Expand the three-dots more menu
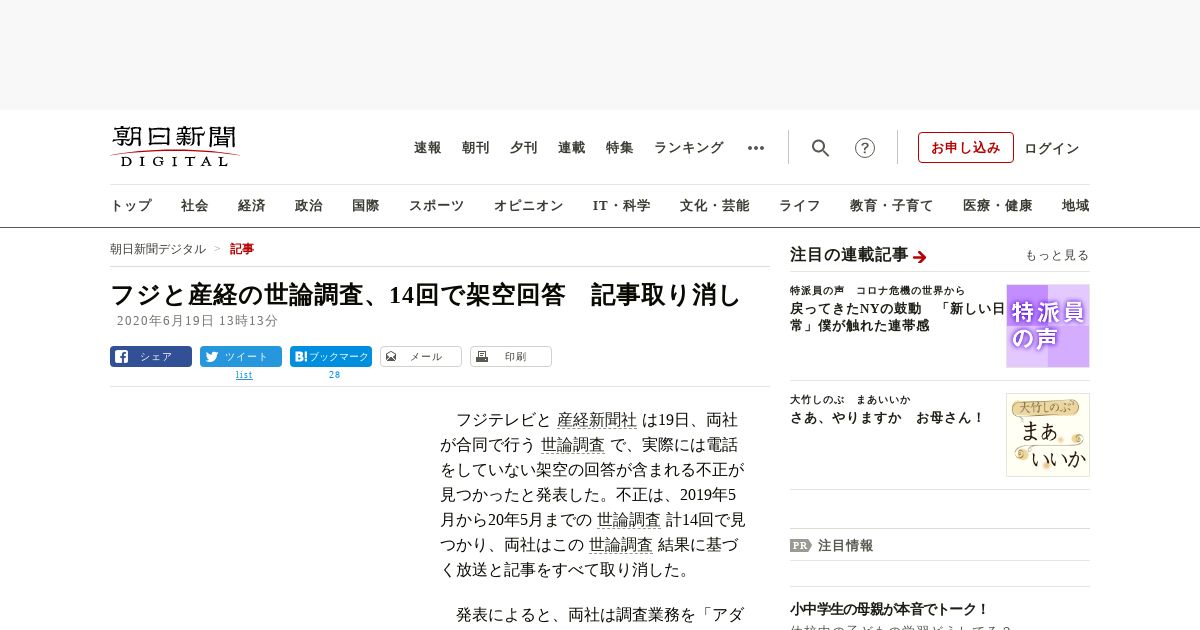Image resolution: width=1200 pixels, height=630 pixels. 756,148
